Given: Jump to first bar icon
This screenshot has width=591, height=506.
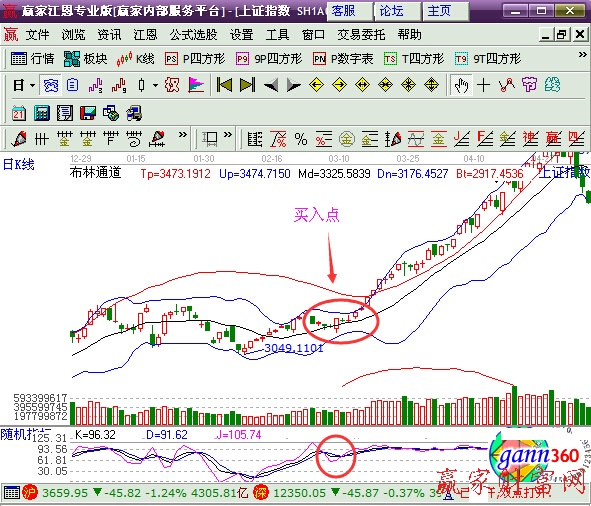Looking at the screenshot, I should pos(224,85).
